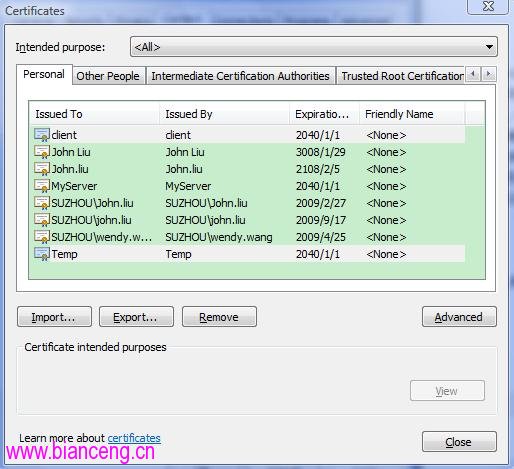Open the Advanced options button

click(459, 317)
